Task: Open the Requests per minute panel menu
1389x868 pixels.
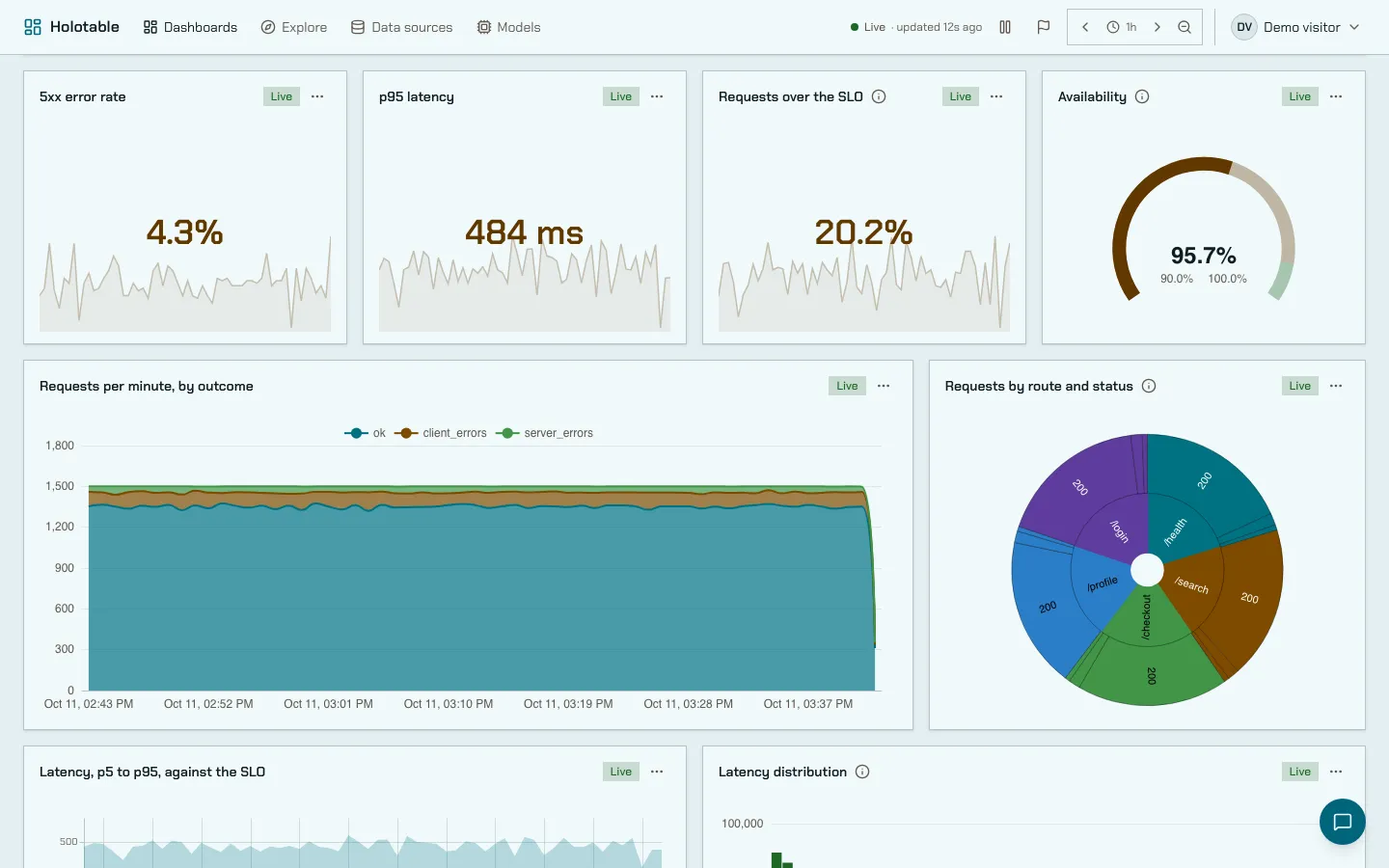Action: (x=884, y=386)
